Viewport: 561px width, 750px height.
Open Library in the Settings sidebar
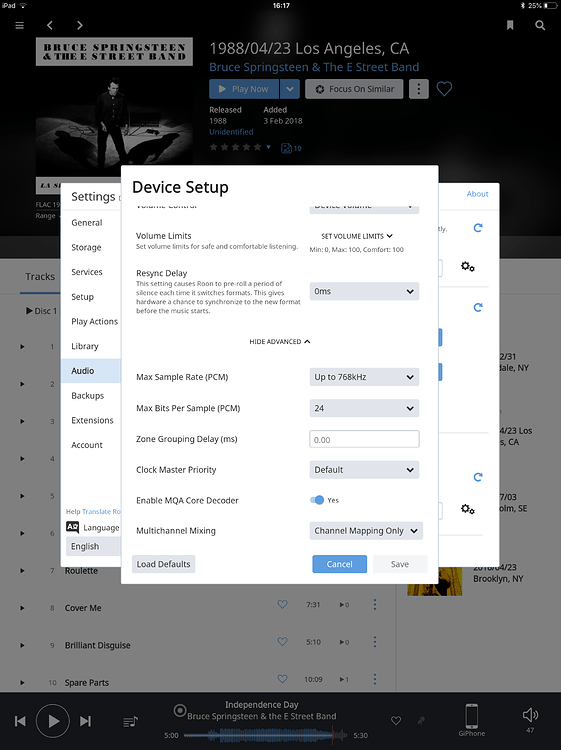pos(85,346)
